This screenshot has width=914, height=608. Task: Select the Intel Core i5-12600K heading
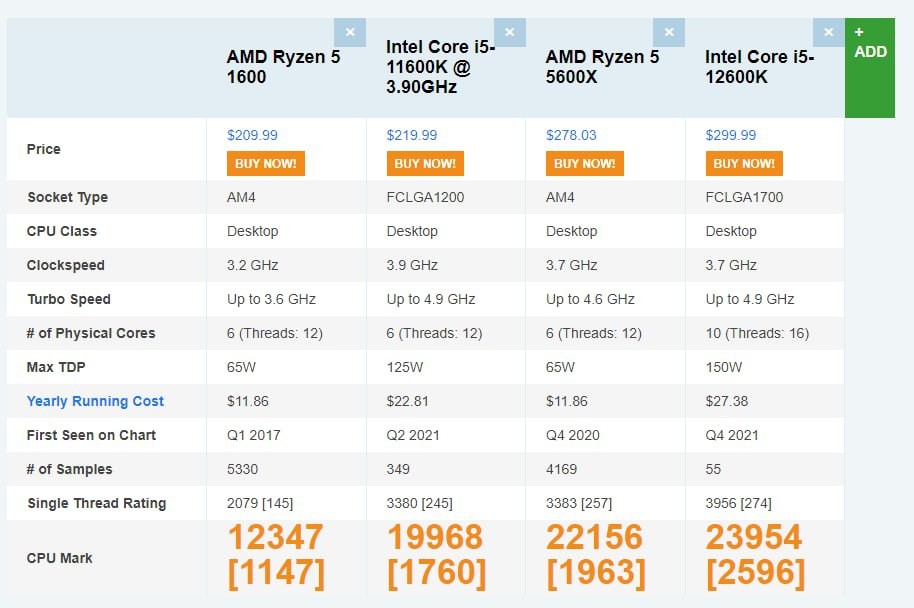coord(760,67)
